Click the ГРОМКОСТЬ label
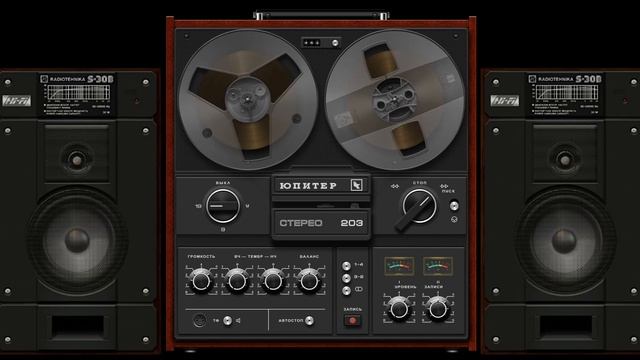Screen dimensions: 640x360 [x=201, y=256]
